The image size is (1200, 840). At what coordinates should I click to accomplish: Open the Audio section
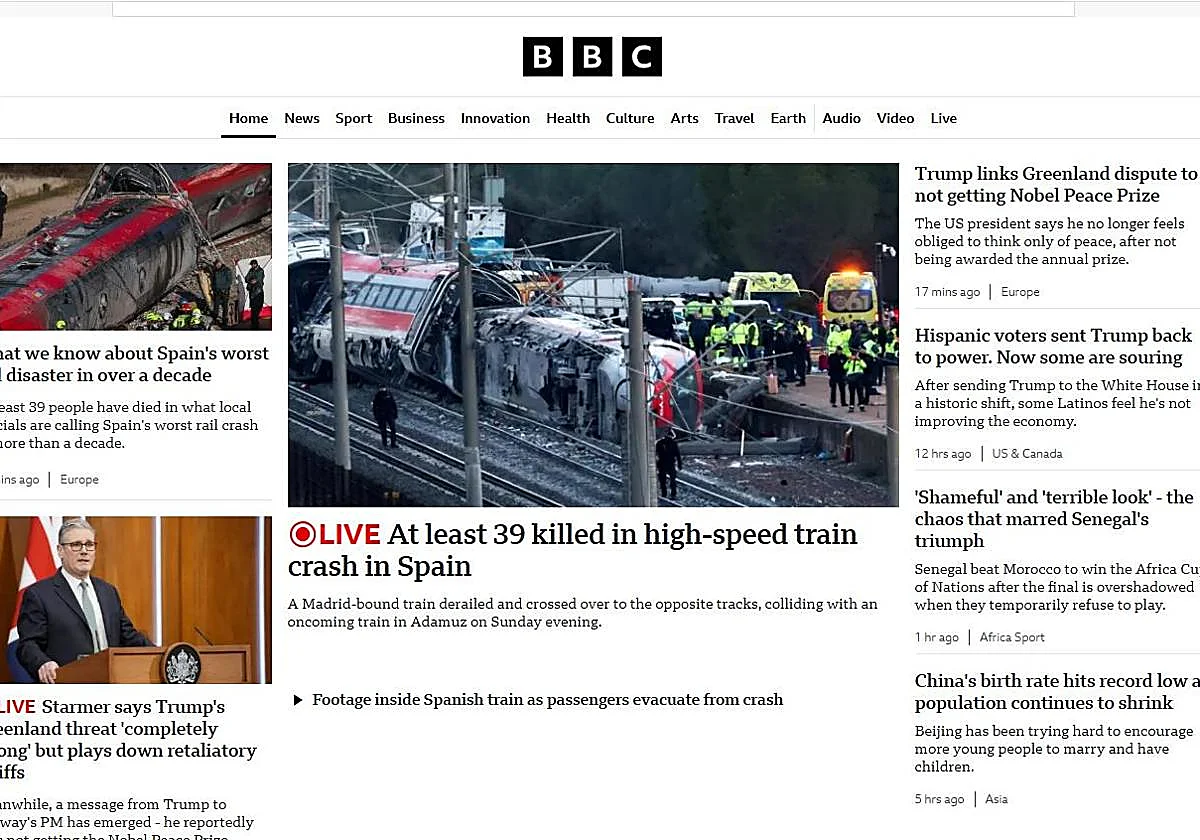841,118
